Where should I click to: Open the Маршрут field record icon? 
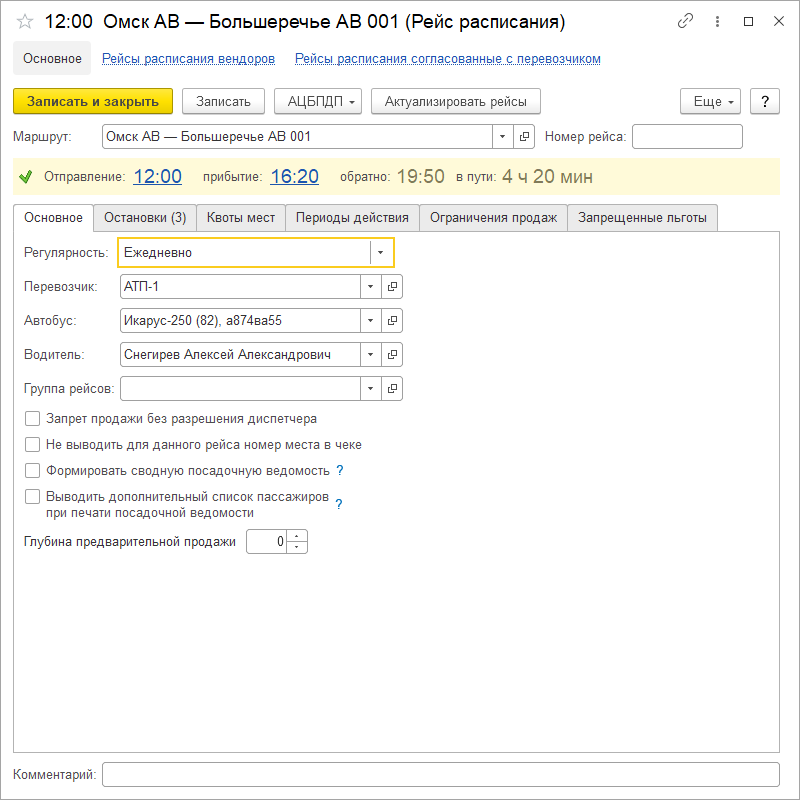(525, 136)
